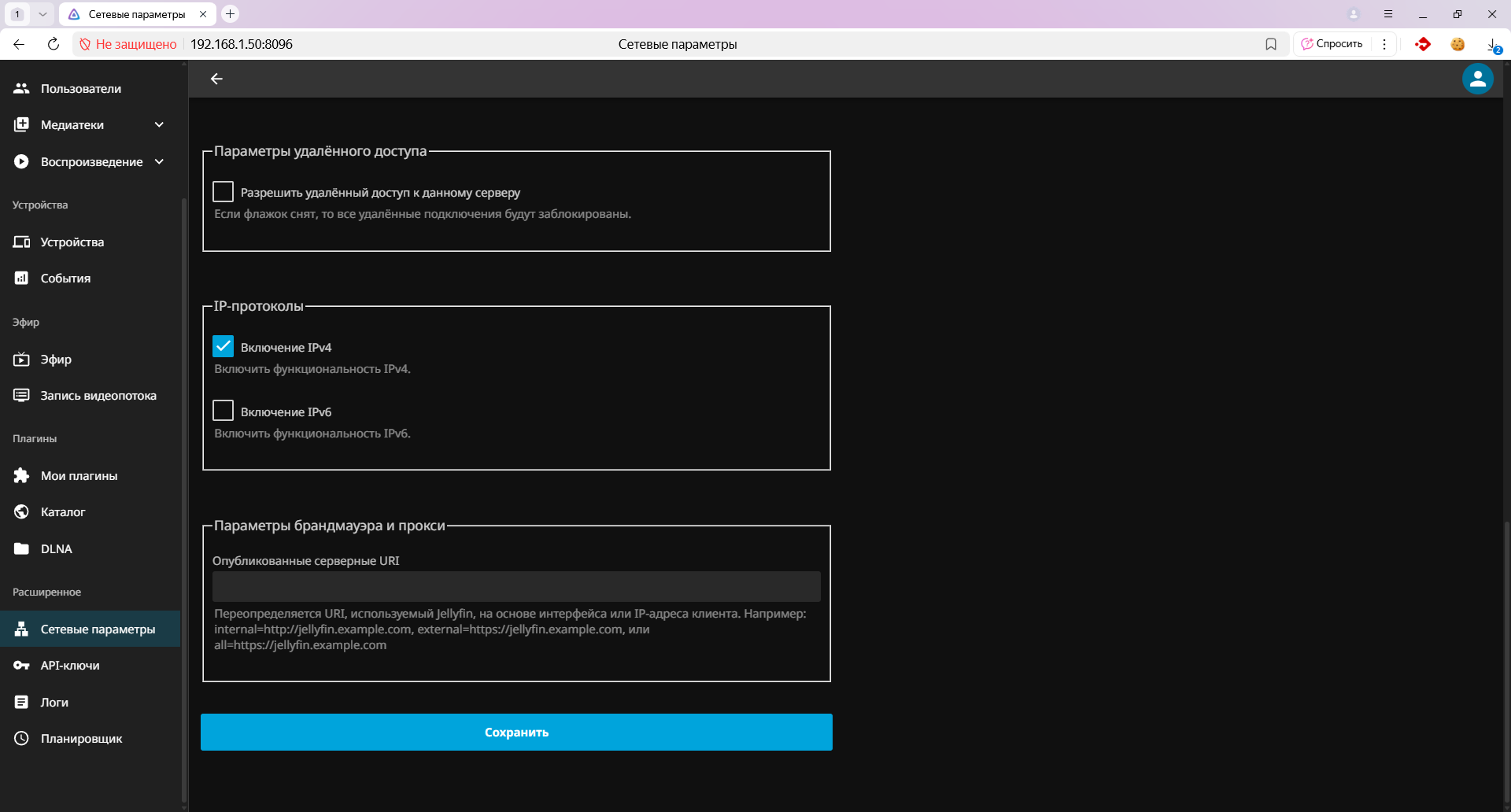Viewport: 1511px width, 812px height.
Task: Uncheck the IPv4 enable checkbox
Action: (224, 347)
